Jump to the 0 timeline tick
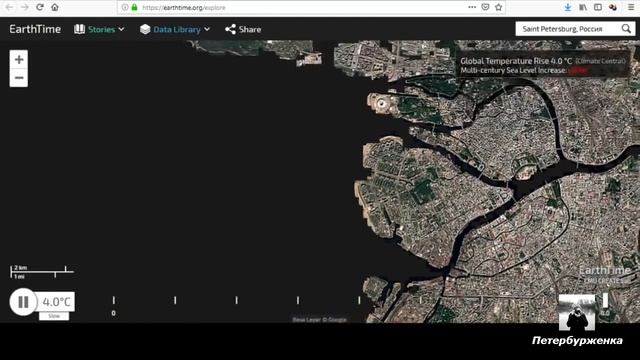640x360 pixels. coord(113,300)
